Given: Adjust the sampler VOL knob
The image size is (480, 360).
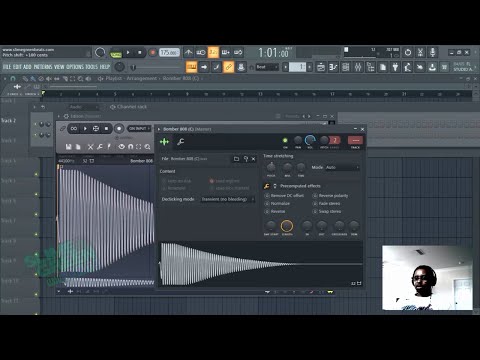Looking at the screenshot, I should point(310,140).
